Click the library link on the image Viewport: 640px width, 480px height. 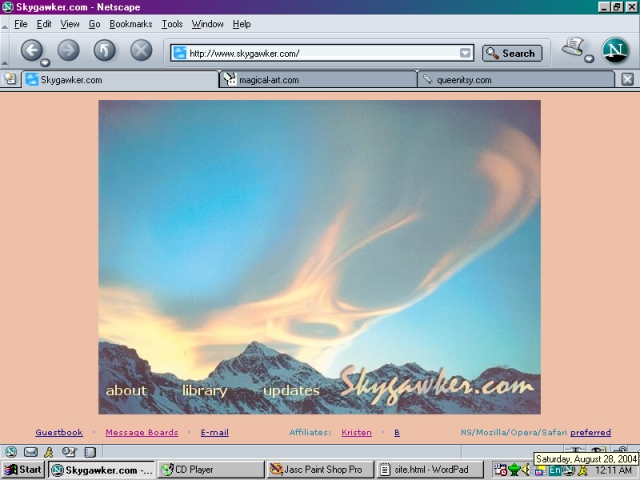[204, 391]
